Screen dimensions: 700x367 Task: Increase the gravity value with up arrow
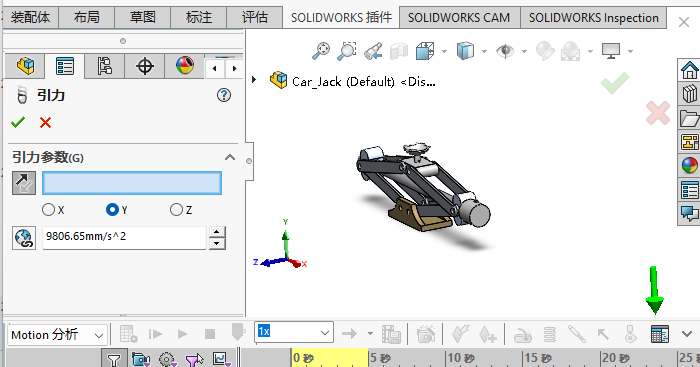(x=217, y=232)
